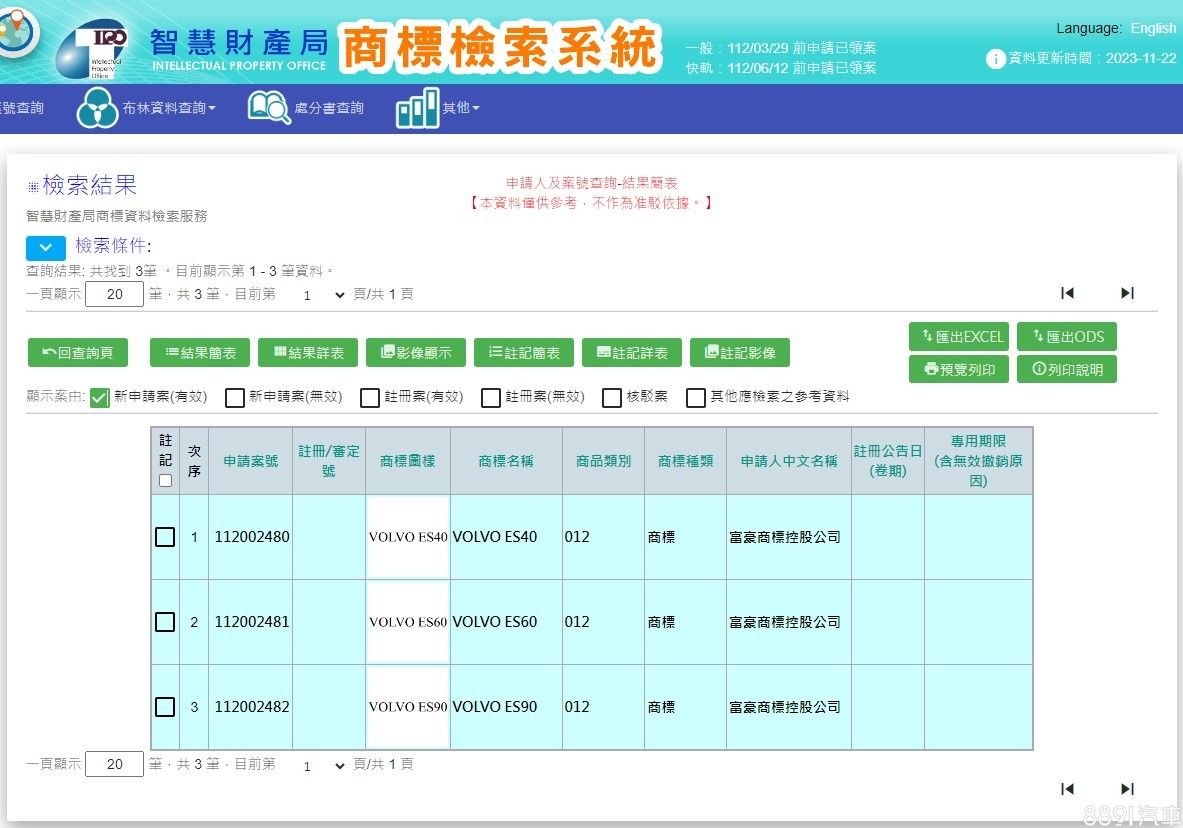Click application number 112002482

(x=252, y=706)
